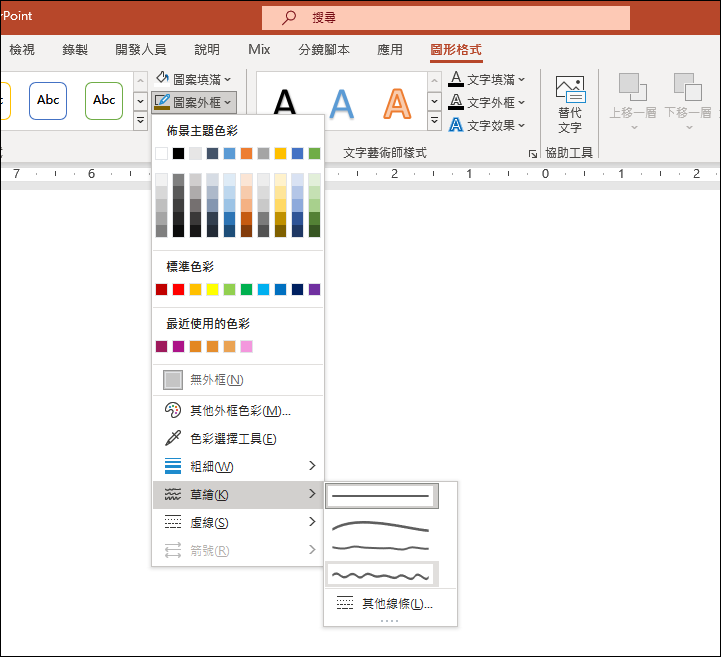This screenshot has height=657, width=721.
Task: Click the palette icon for more outline colors
Action: pyautogui.click(x=173, y=410)
